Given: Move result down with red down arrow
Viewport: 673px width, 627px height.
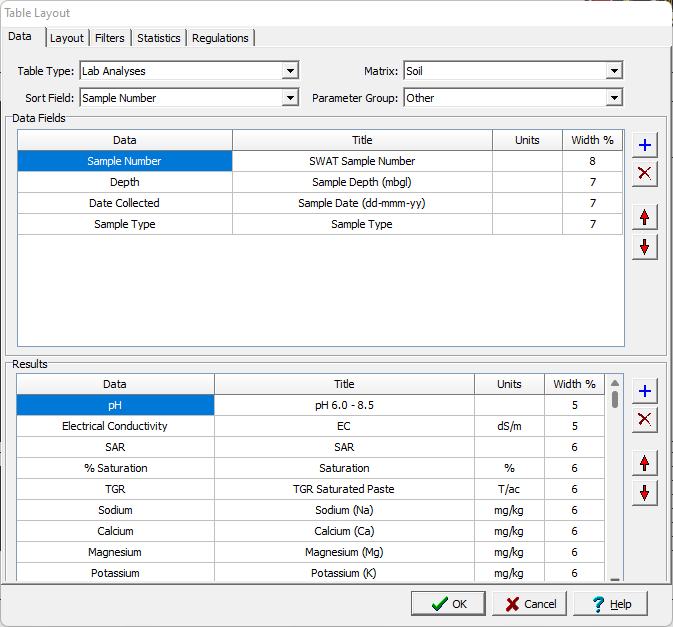Looking at the screenshot, I should [645, 493].
